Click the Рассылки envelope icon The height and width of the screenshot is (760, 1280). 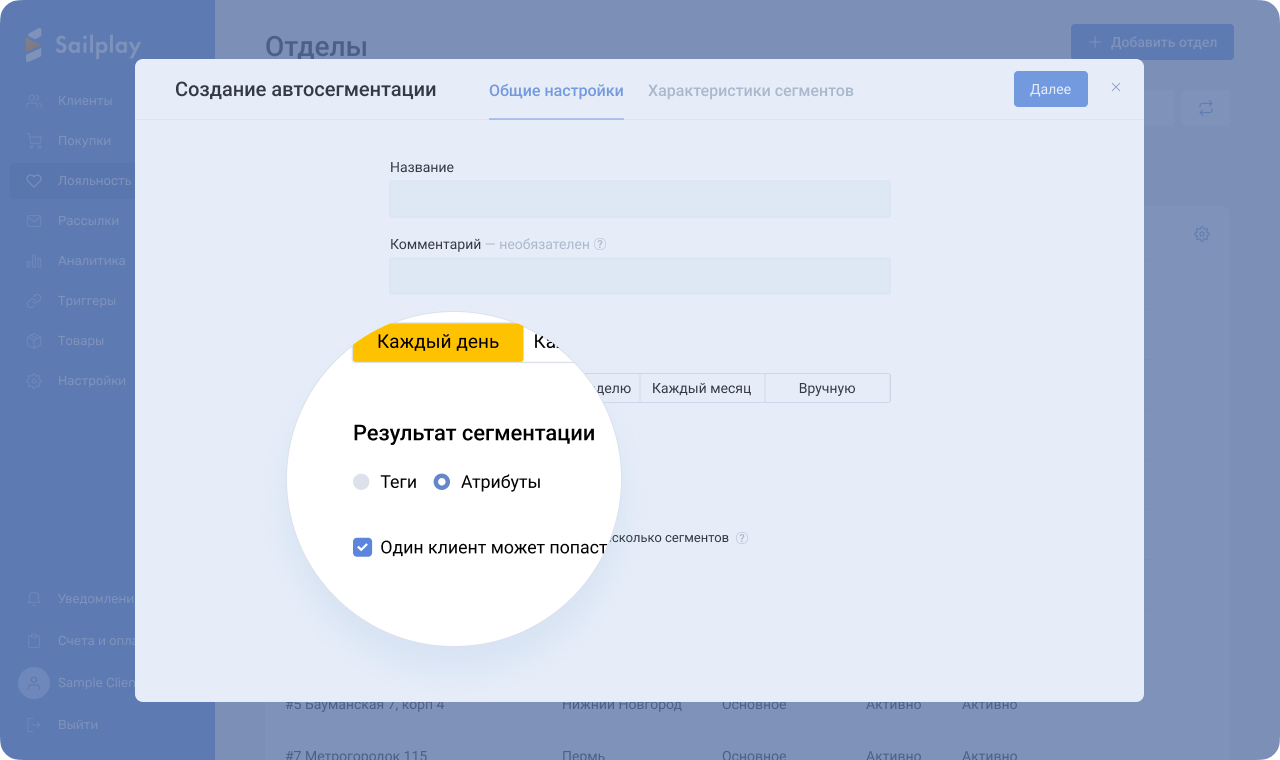(x=34, y=221)
